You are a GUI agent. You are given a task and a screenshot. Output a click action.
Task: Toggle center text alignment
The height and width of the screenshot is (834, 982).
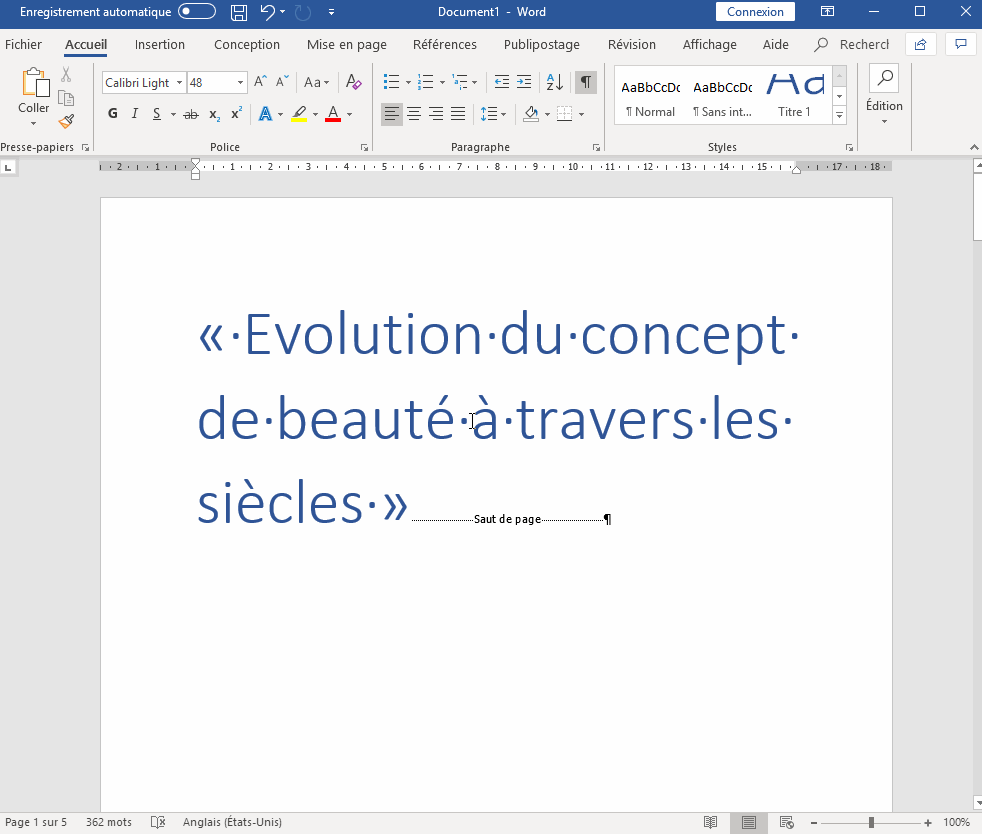(x=413, y=113)
